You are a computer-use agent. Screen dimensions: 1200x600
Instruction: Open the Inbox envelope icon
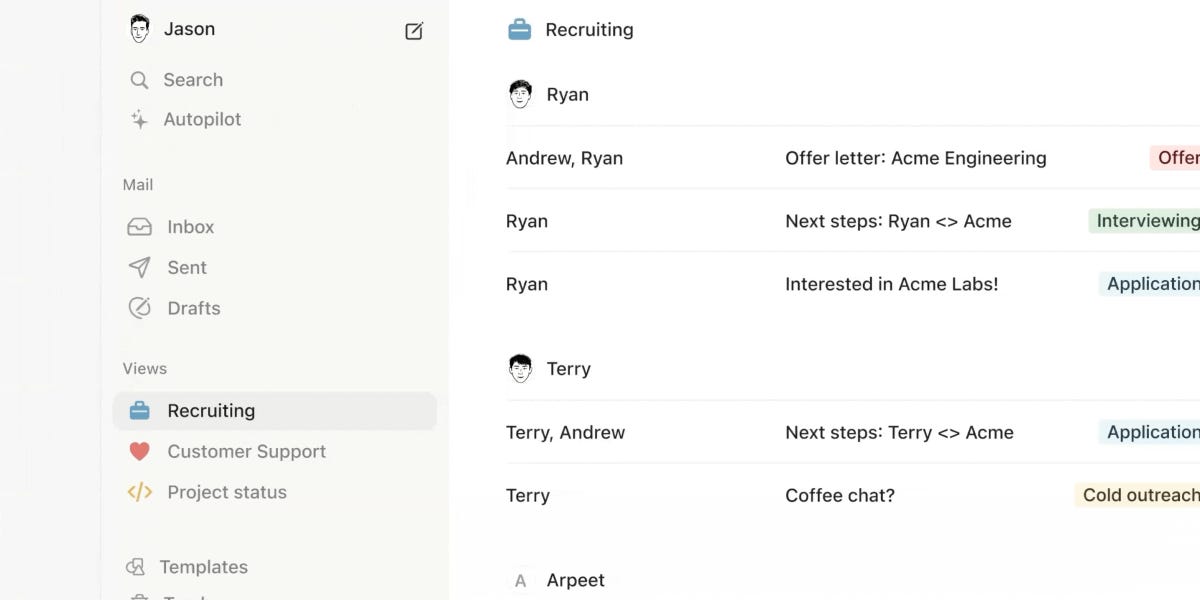pyautogui.click(x=139, y=227)
